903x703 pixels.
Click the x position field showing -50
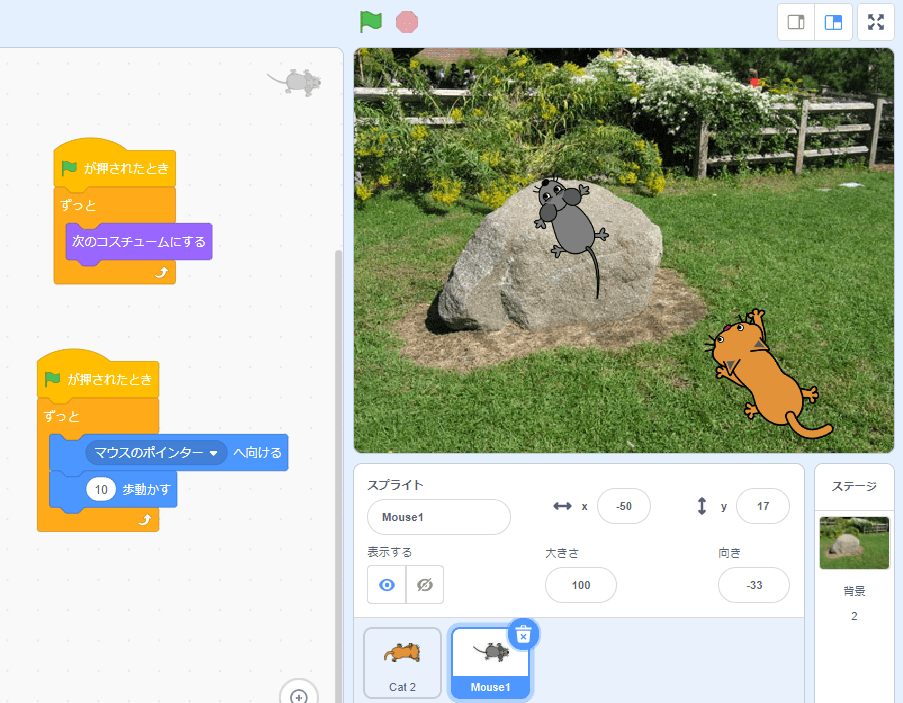click(624, 506)
